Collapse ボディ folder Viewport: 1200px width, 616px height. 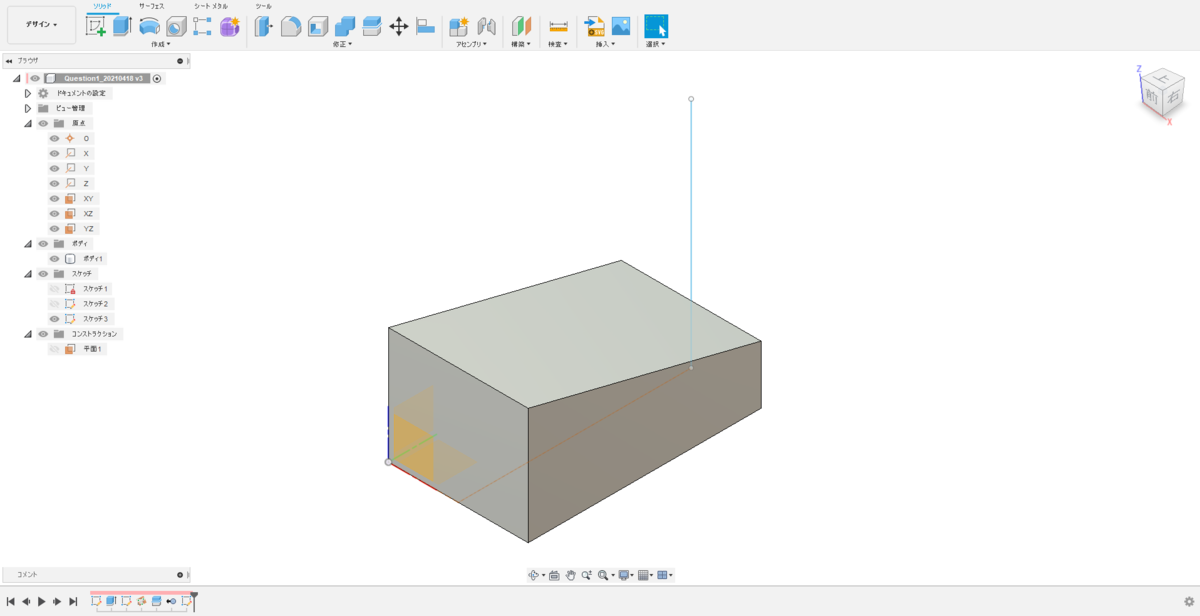pos(28,243)
